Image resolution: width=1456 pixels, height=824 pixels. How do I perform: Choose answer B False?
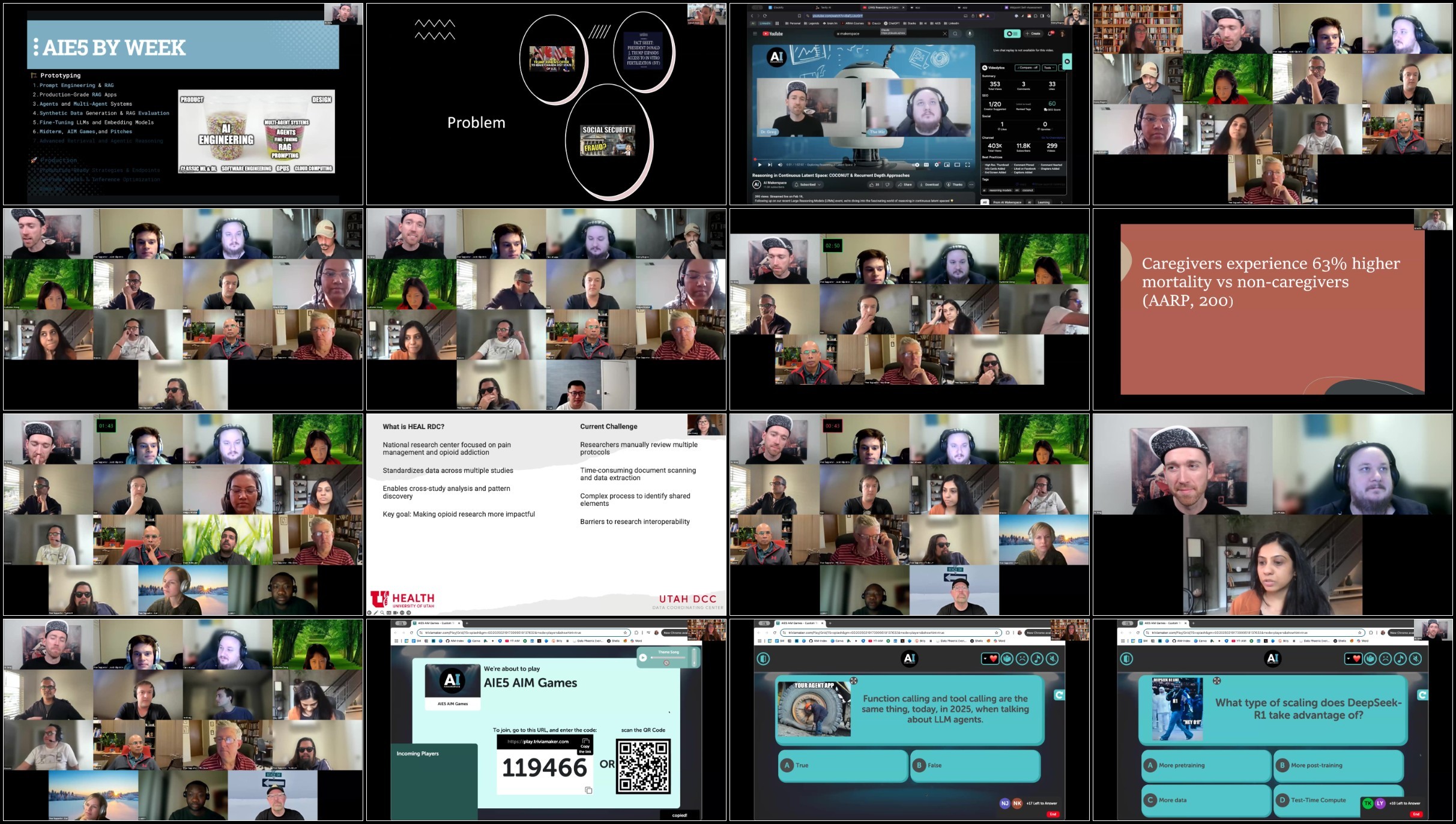975,765
